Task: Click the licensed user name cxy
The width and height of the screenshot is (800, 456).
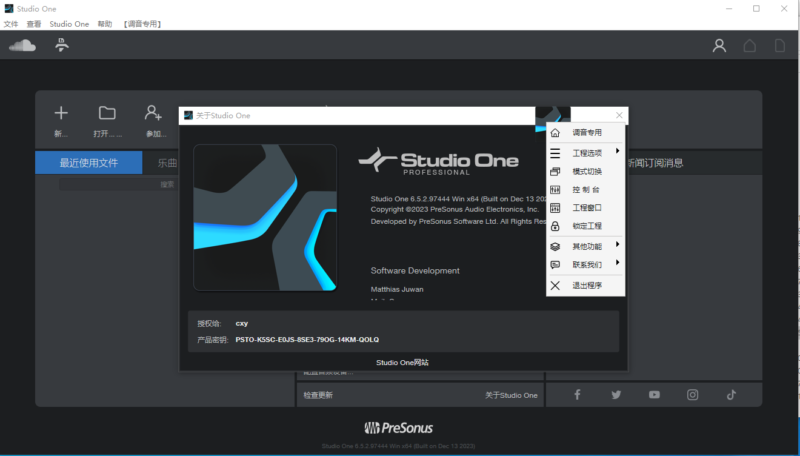Action: 242,323
